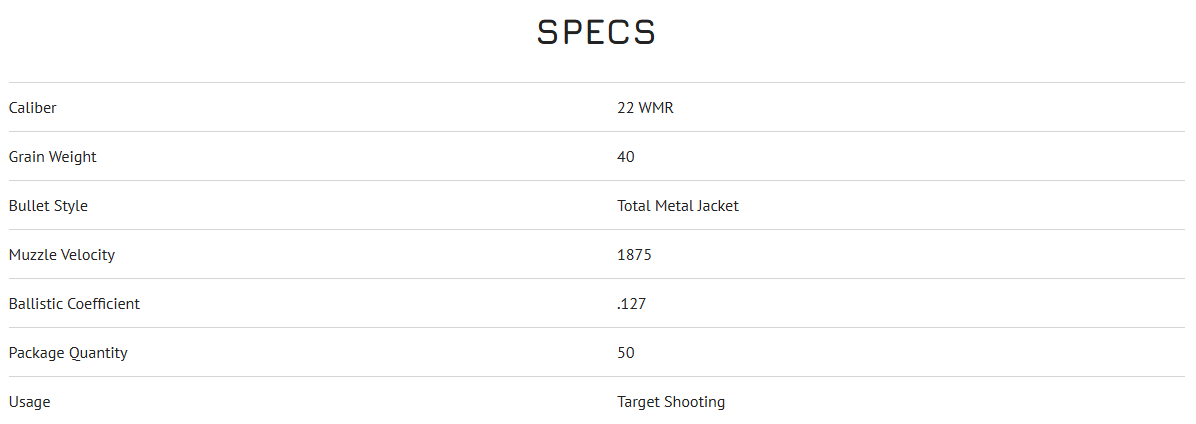Click the Bullet Style label
This screenshot has height=424, width=1196.
(48, 206)
